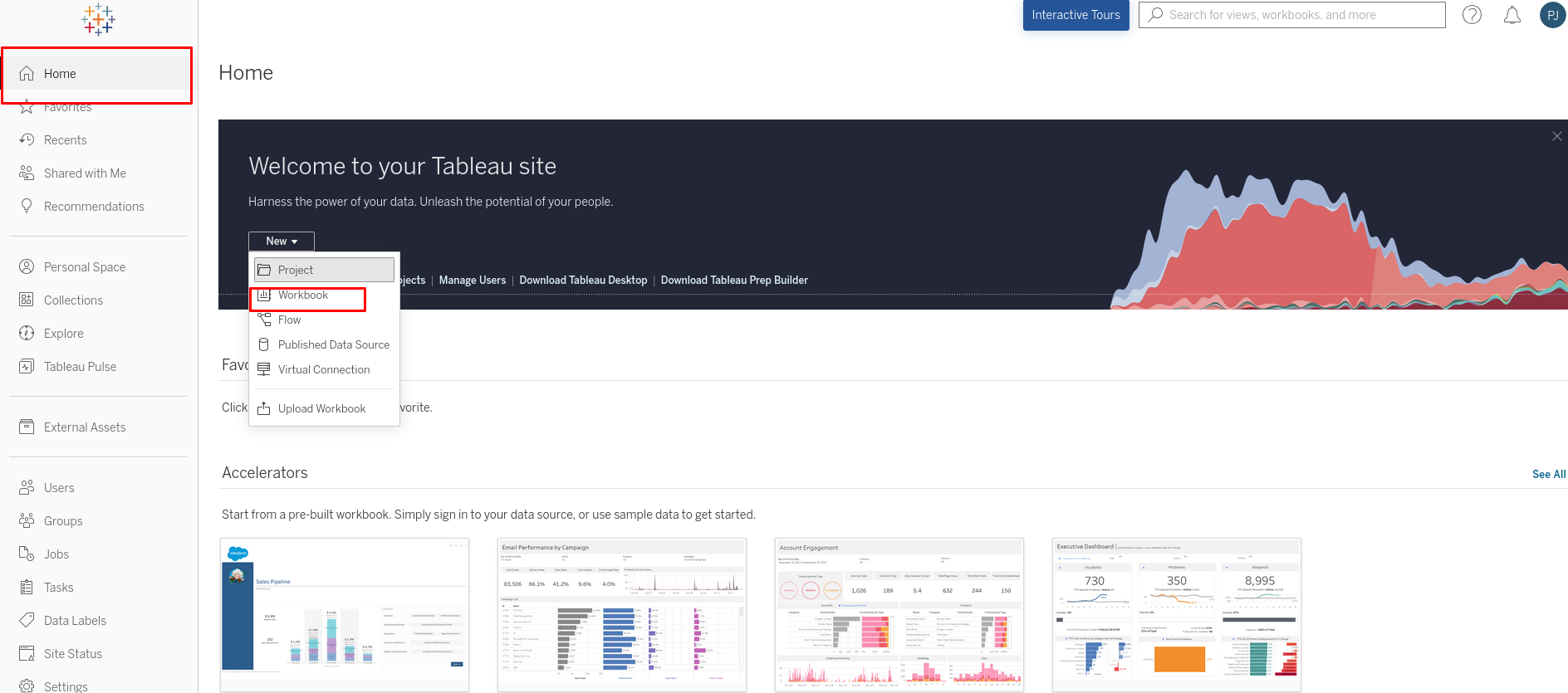Click the Flow icon in New menu
The image size is (1568, 693).
264,320
